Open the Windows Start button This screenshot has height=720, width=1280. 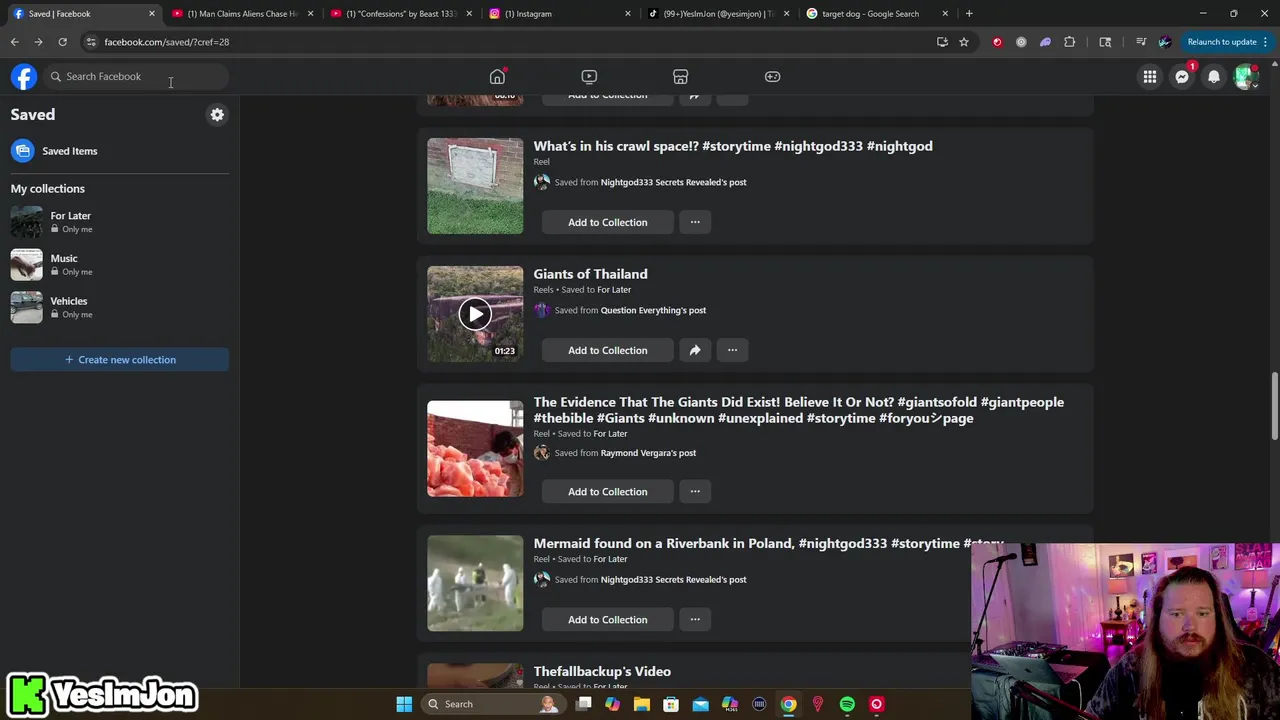pyautogui.click(x=404, y=704)
